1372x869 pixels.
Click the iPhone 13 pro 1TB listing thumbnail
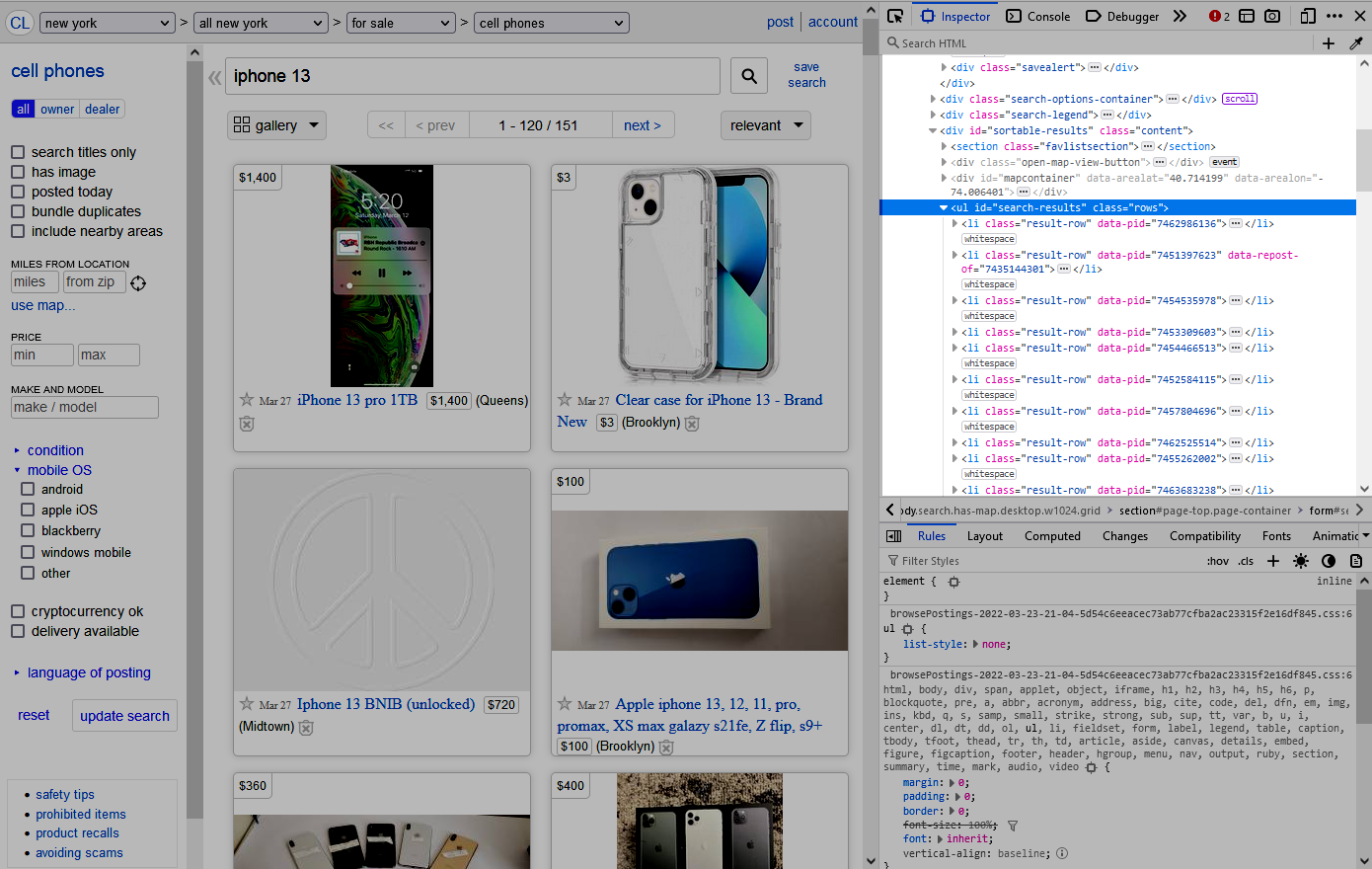[382, 276]
